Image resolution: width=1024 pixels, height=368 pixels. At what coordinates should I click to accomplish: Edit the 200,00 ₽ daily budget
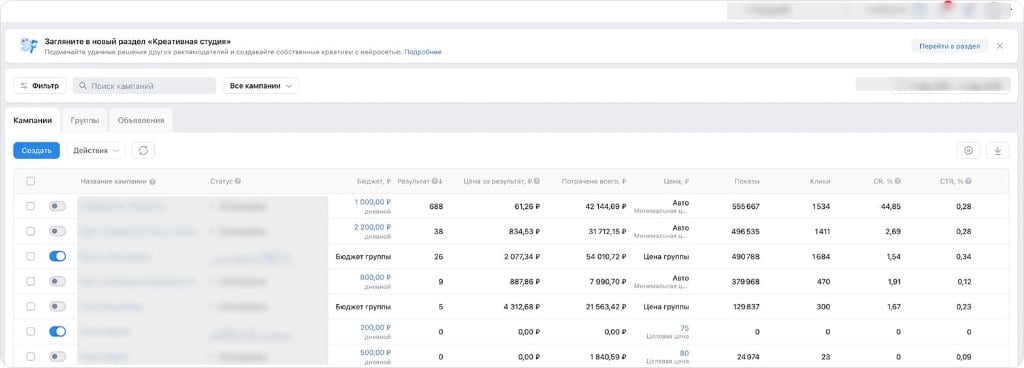pyautogui.click(x=376, y=328)
